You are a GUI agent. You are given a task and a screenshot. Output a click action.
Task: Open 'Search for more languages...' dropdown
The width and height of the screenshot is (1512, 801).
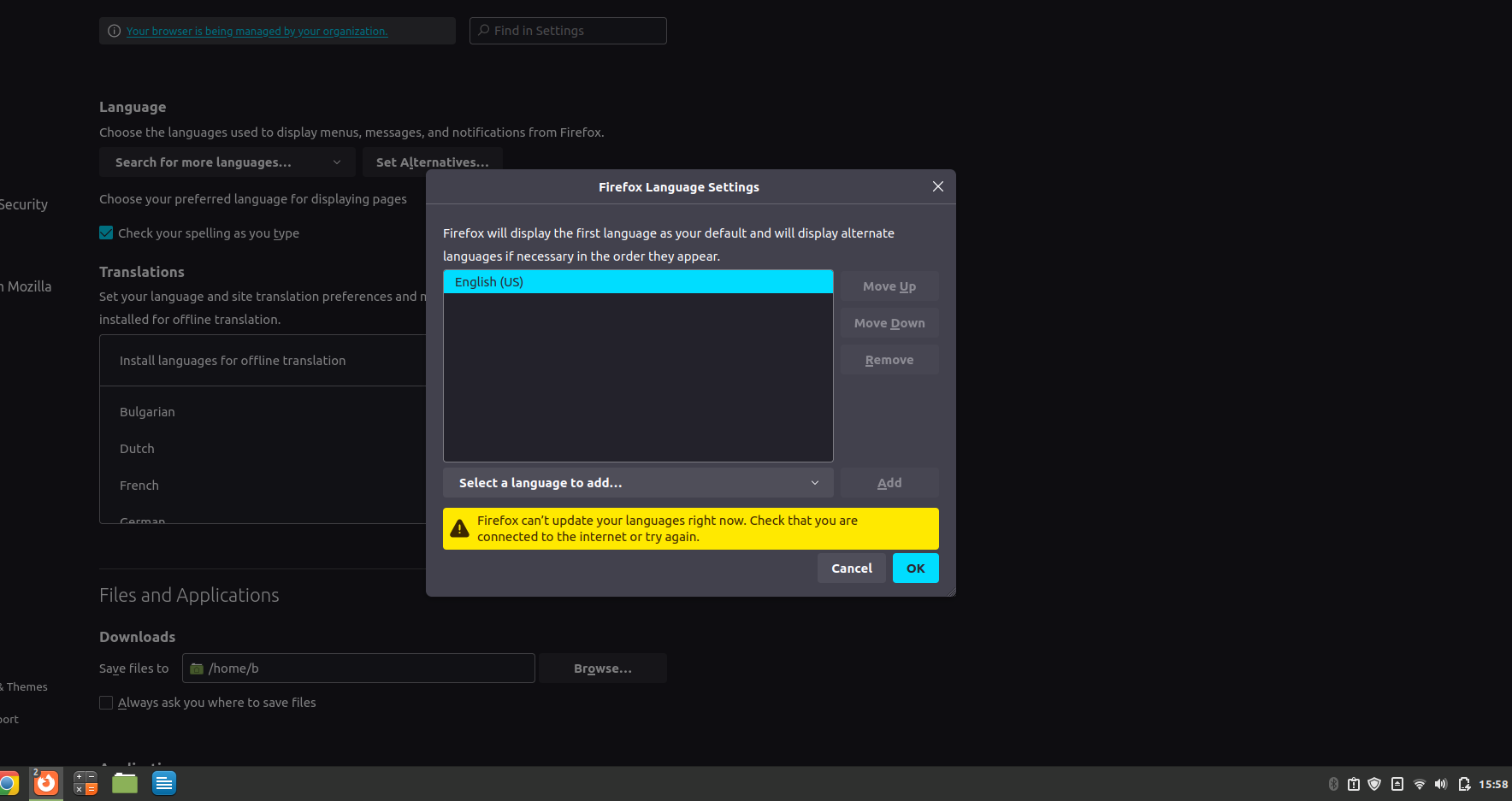point(227,162)
